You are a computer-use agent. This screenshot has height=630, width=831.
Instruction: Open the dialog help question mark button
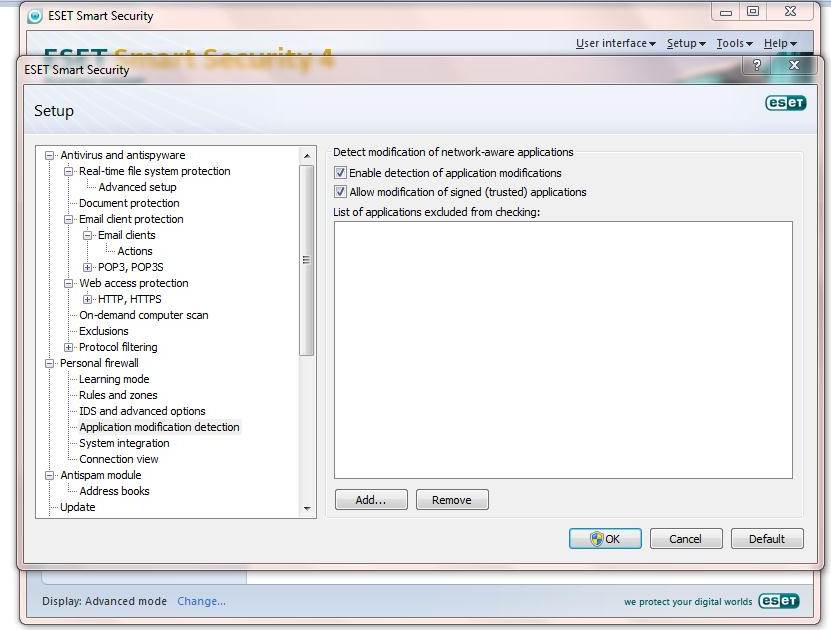tap(757, 65)
